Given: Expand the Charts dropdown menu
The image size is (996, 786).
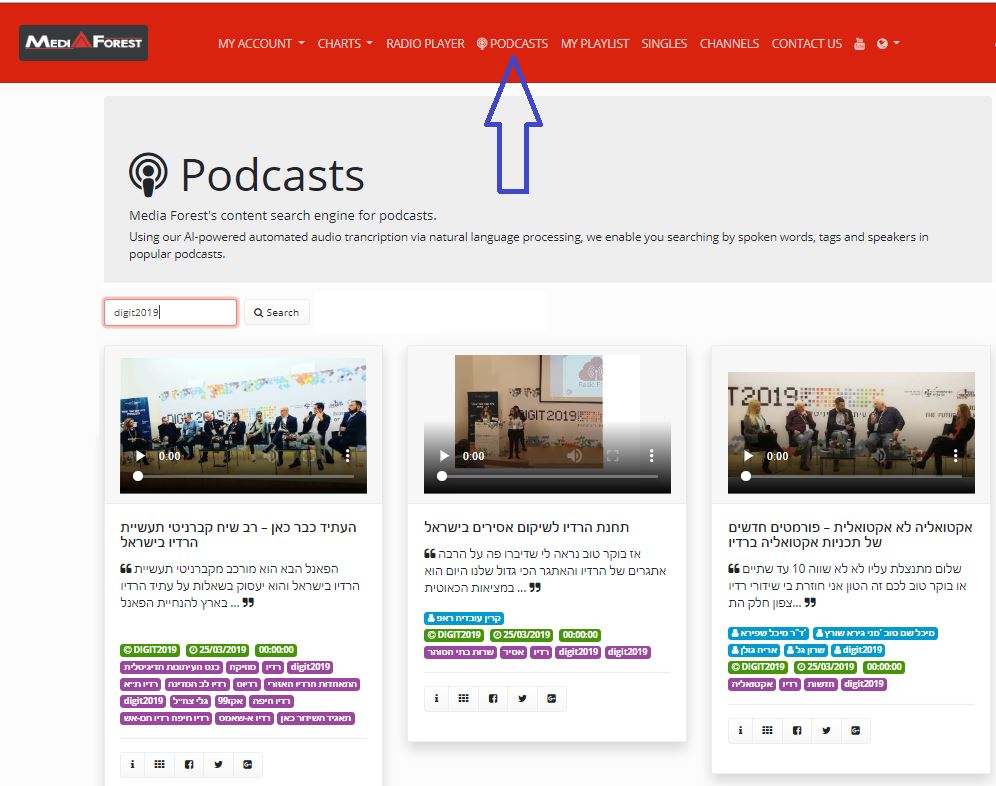Looking at the screenshot, I should (345, 43).
